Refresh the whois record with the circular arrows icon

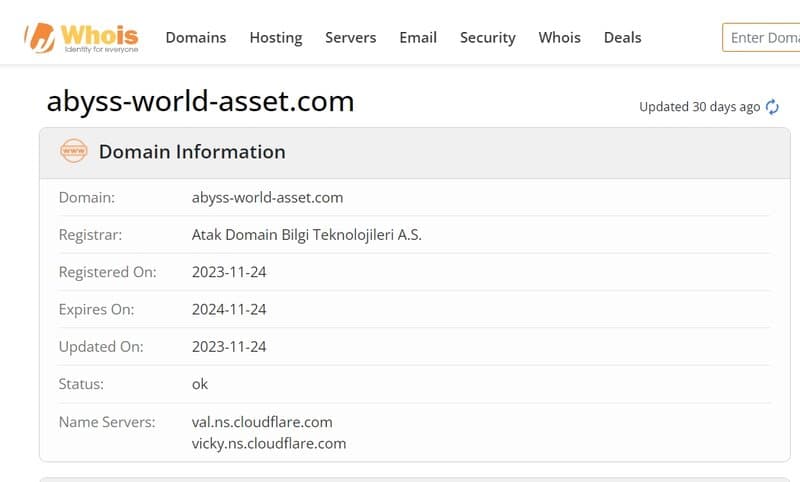tap(772, 107)
